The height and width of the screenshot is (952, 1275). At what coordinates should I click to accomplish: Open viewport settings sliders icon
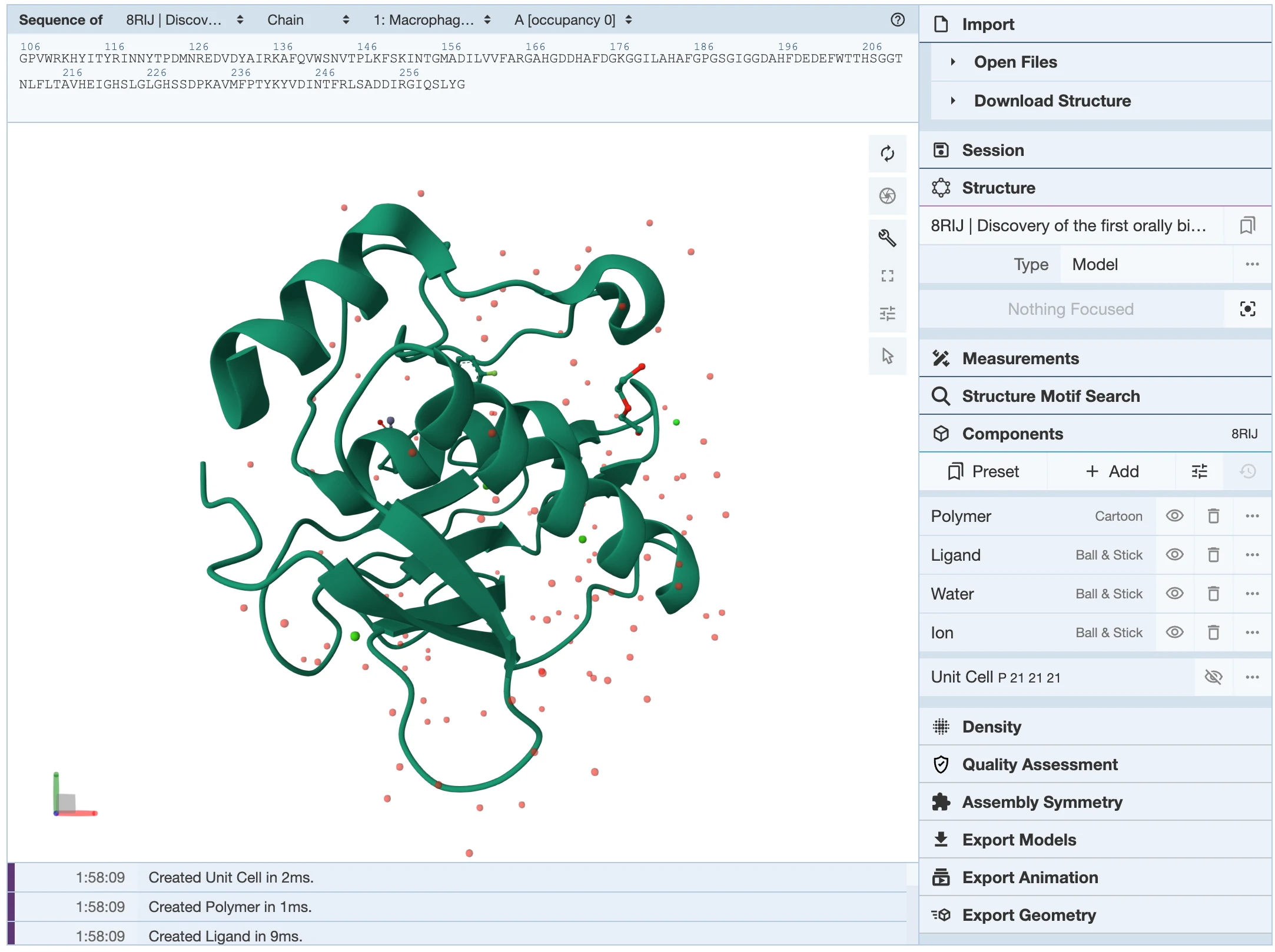click(887, 314)
